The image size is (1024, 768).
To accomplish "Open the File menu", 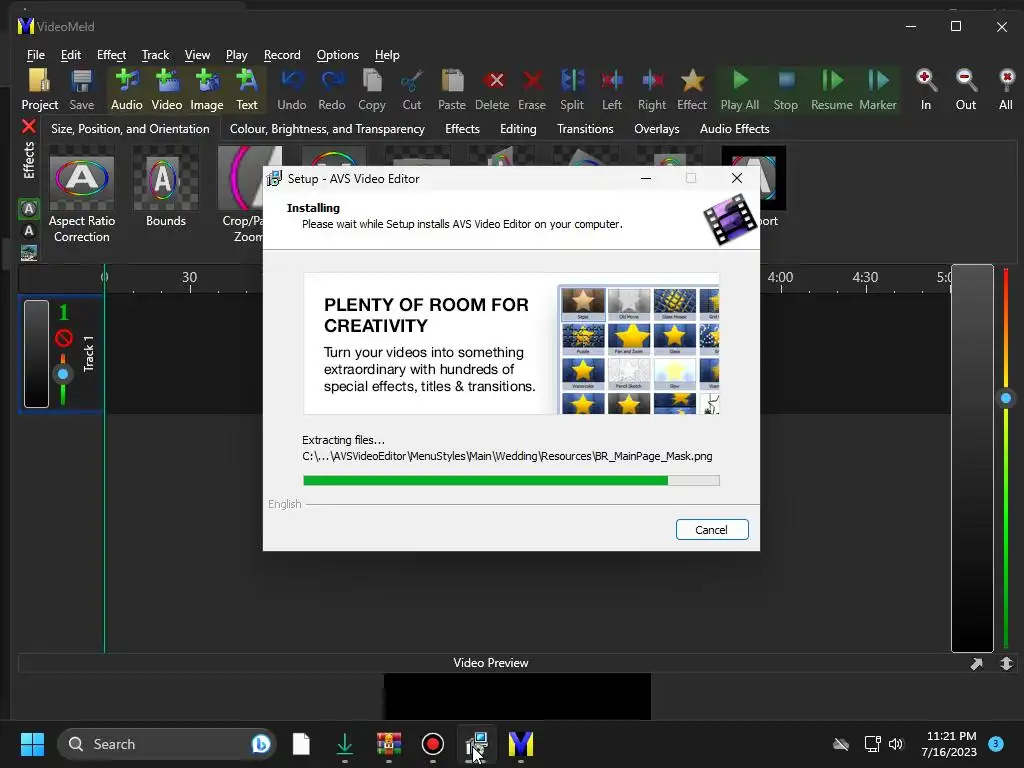I will tap(36, 55).
